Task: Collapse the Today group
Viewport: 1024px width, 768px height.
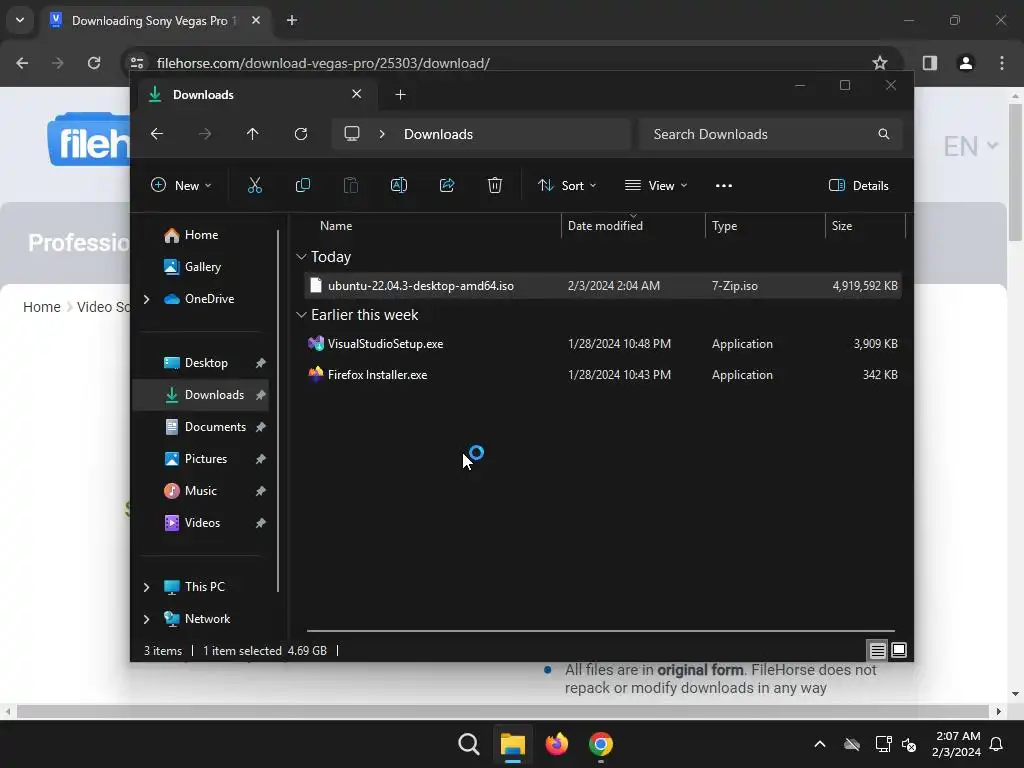Action: click(301, 257)
